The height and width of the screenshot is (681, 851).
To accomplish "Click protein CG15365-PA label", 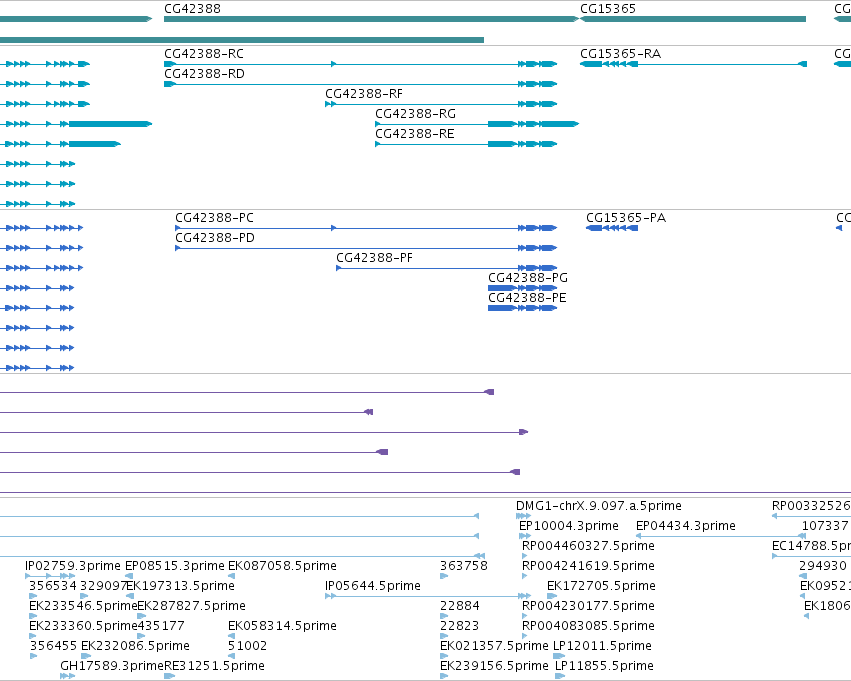I will coord(626,218).
